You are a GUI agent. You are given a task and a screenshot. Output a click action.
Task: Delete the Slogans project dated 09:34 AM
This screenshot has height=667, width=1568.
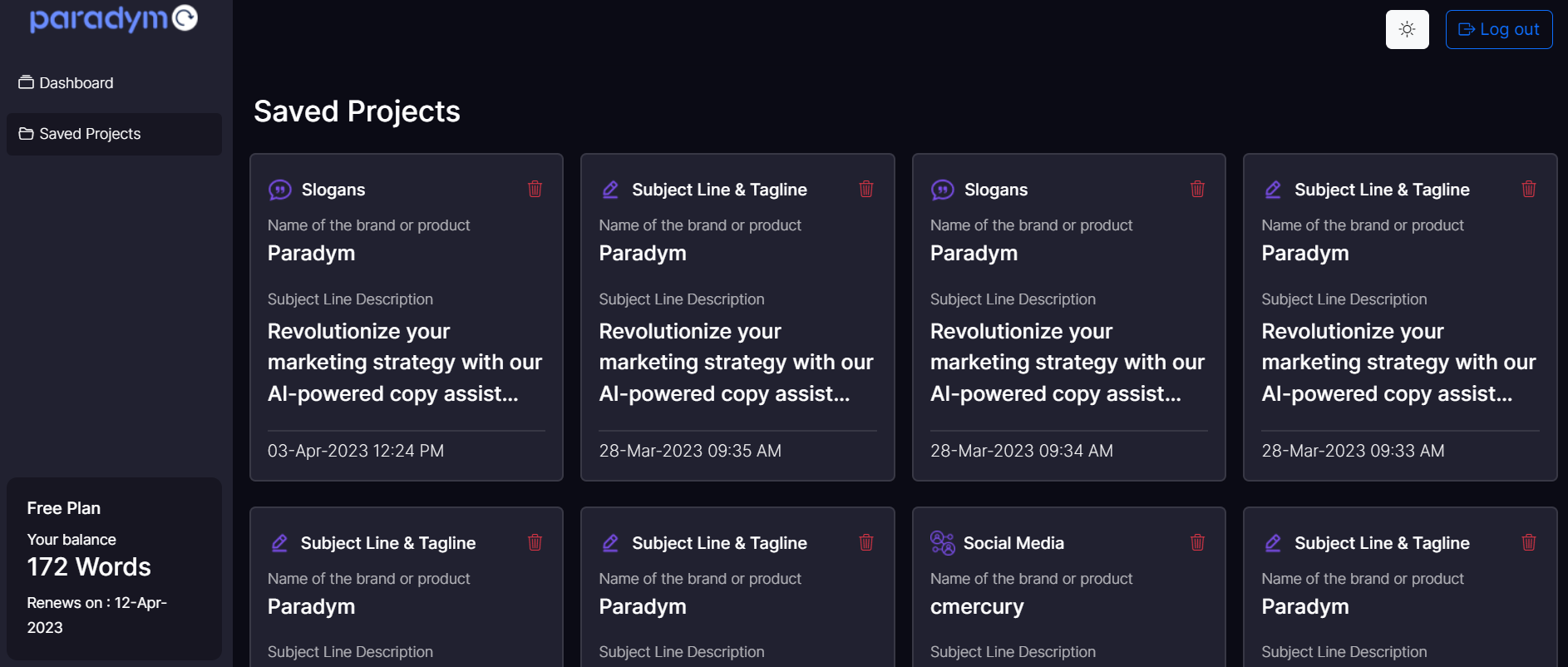coord(1197,190)
